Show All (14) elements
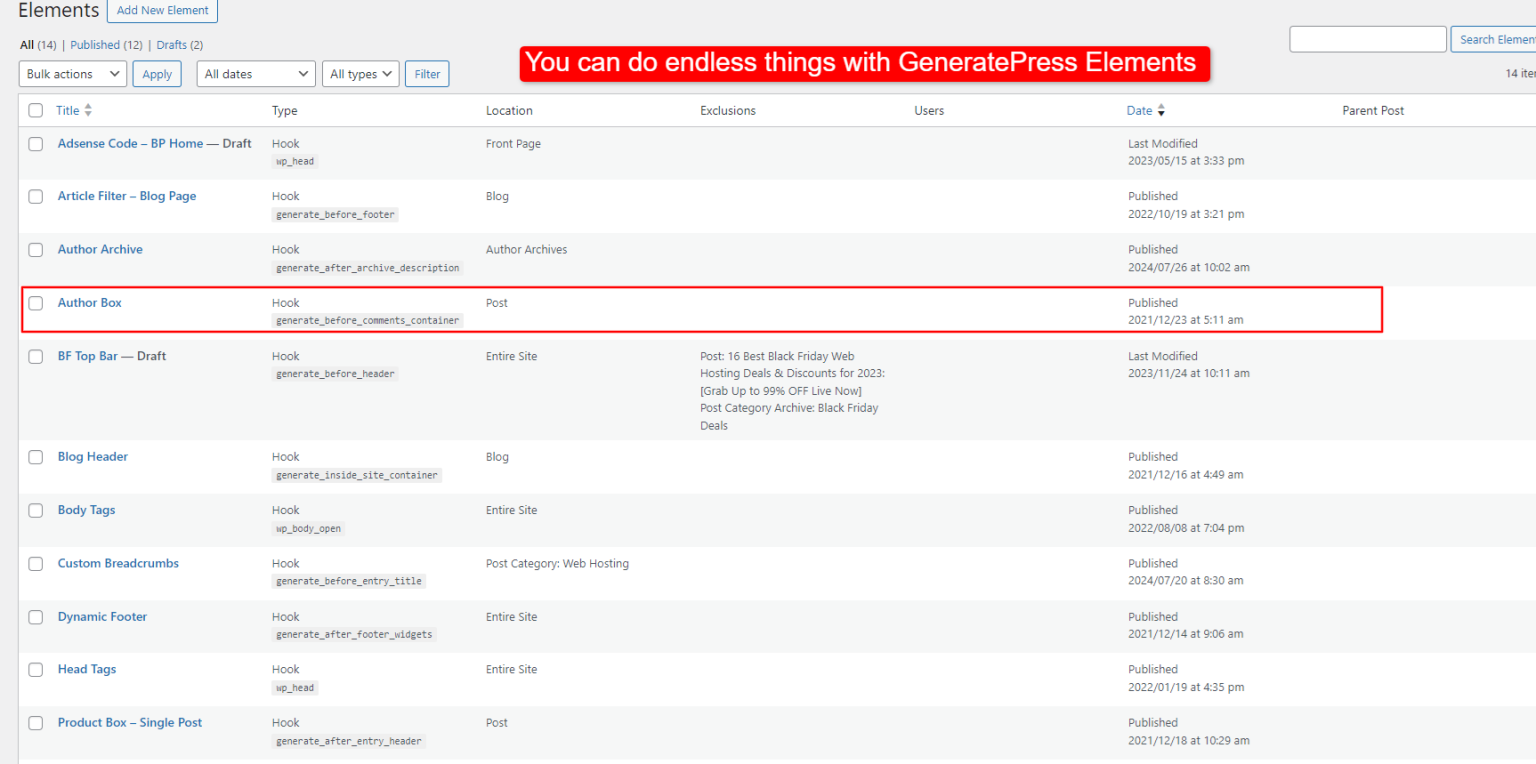 pos(28,44)
